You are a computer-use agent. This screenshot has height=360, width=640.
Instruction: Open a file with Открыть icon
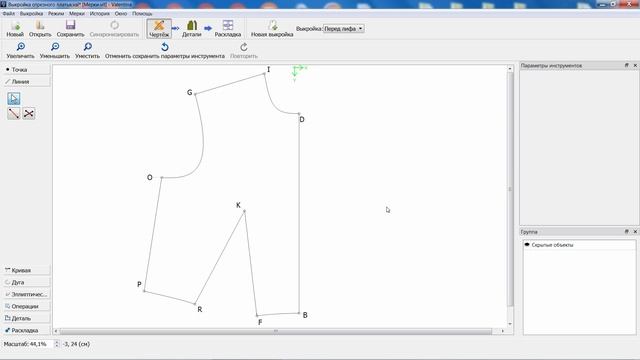pyautogui.click(x=40, y=29)
